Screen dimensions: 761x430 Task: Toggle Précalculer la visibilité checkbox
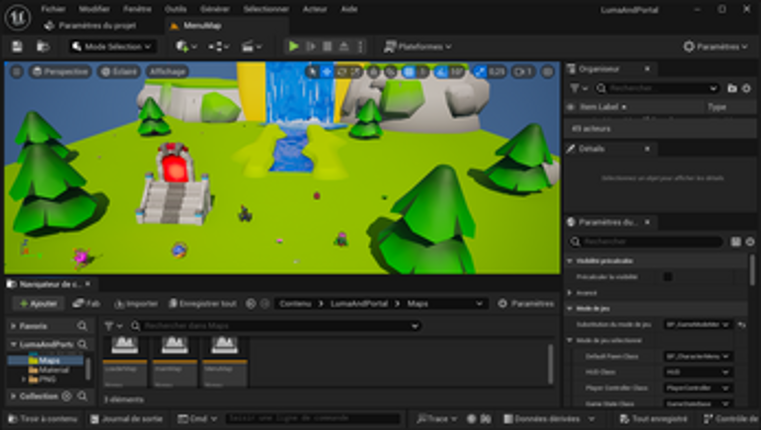click(668, 277)
